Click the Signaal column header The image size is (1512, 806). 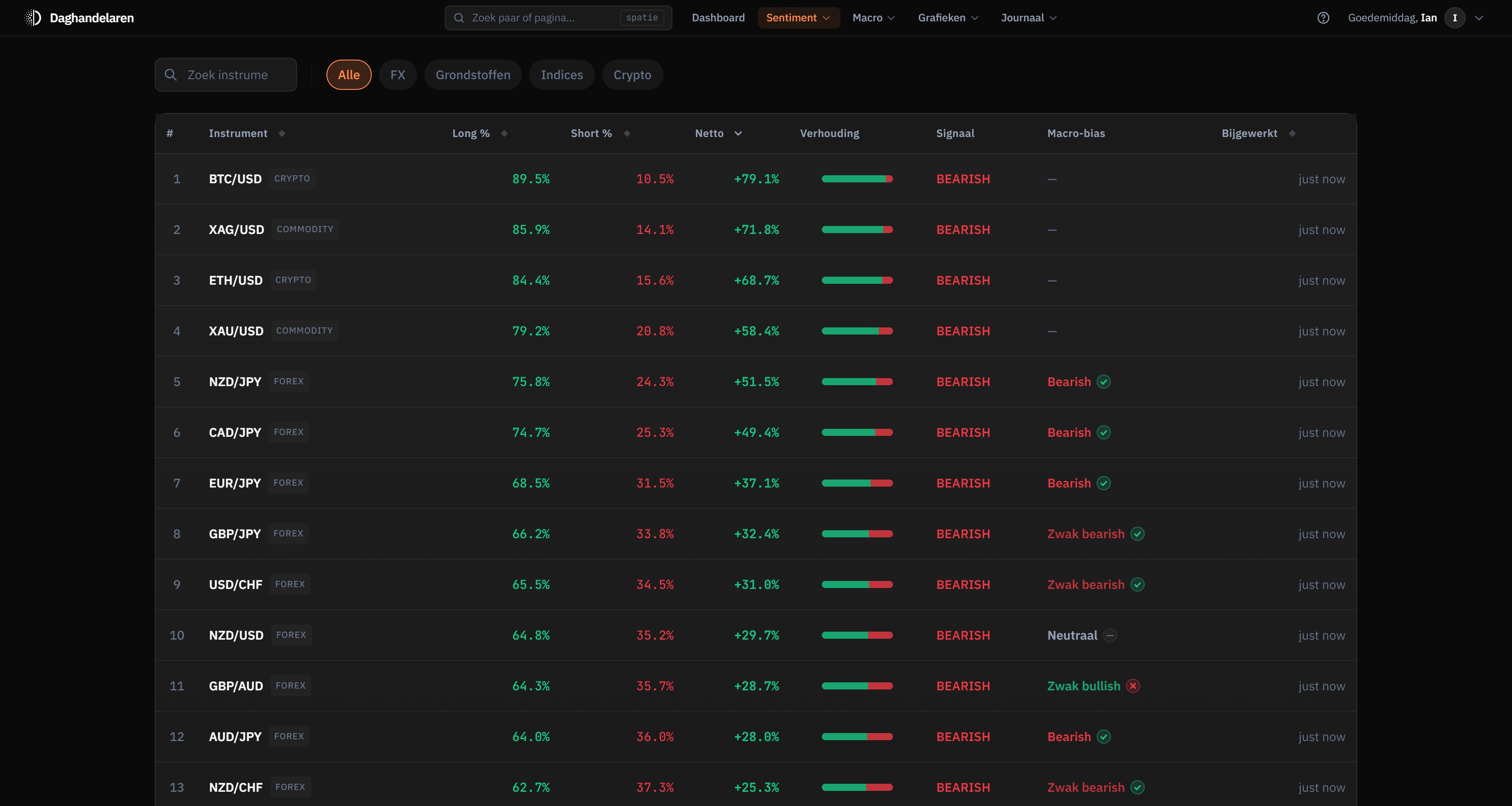click(955, 133)
